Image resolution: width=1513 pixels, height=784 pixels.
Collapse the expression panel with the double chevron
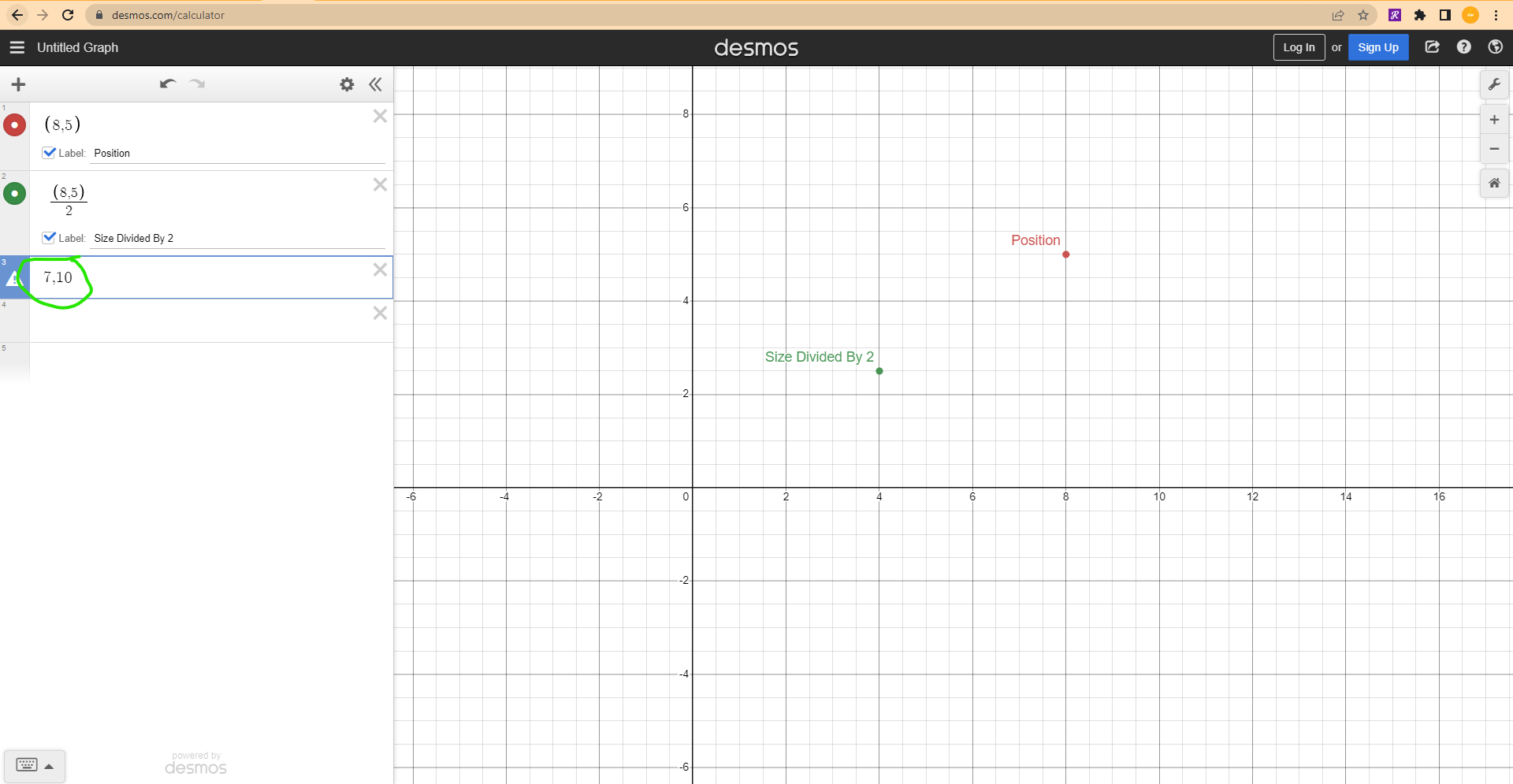click(375, 84)
